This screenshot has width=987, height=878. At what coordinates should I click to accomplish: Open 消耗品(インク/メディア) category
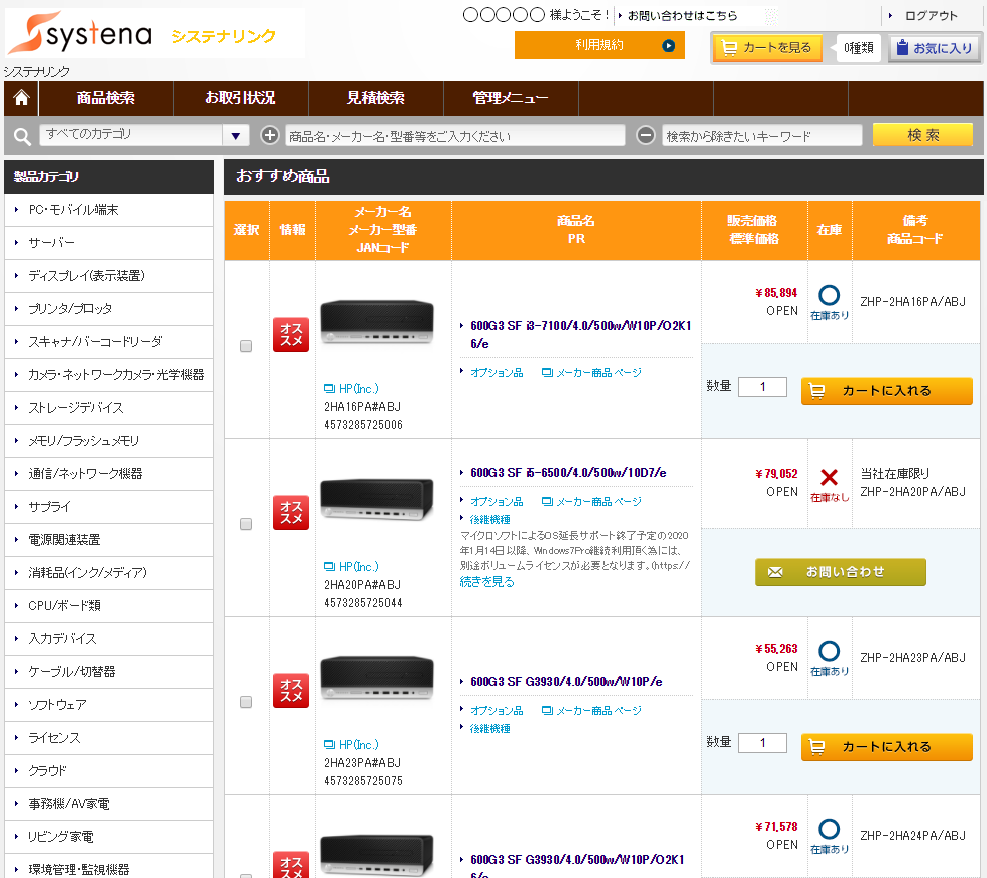[109, 573]
